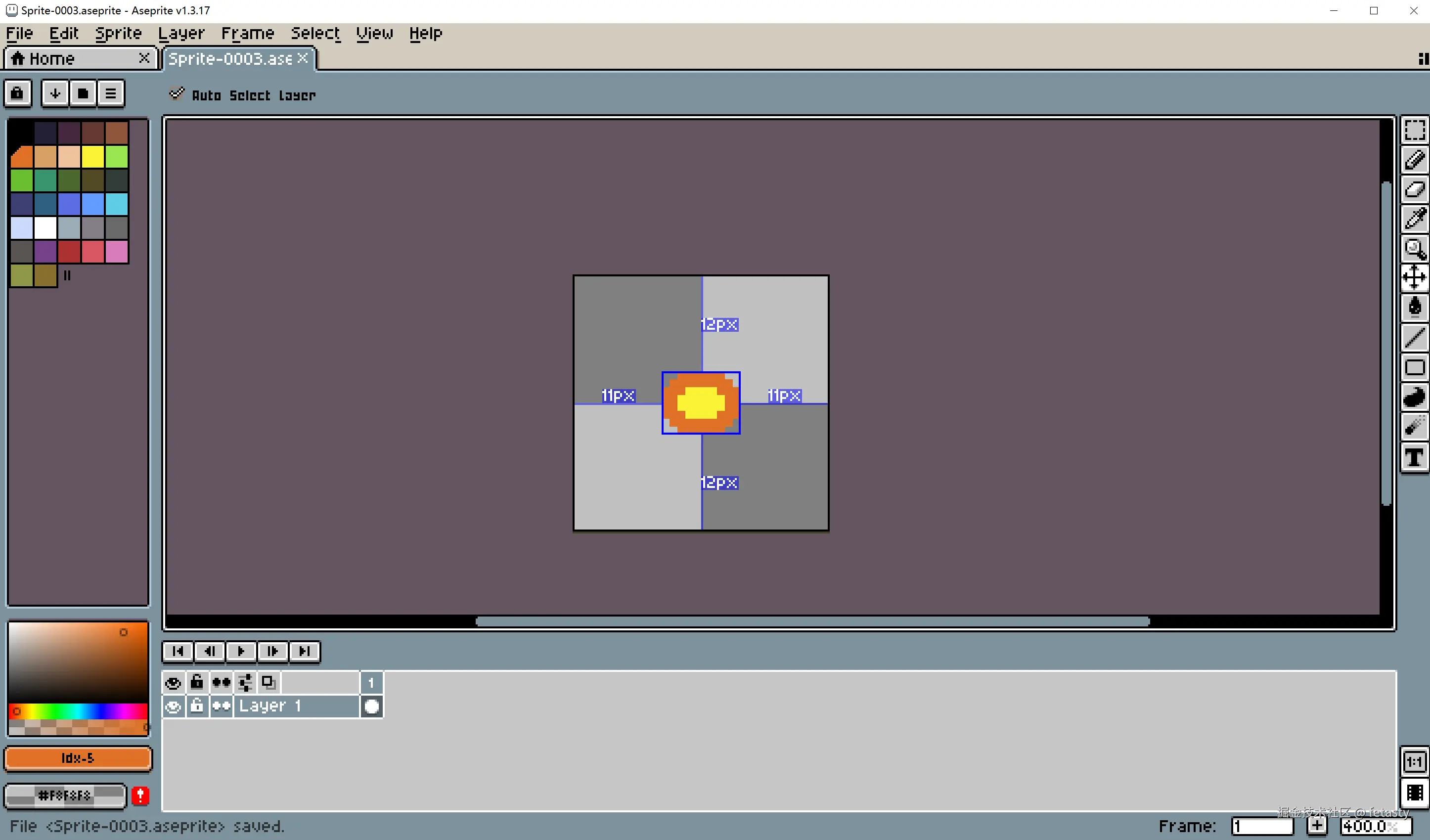Select the Contour tool
The height and width of the screenshot is (840, 1430).
click(1414, 398)
